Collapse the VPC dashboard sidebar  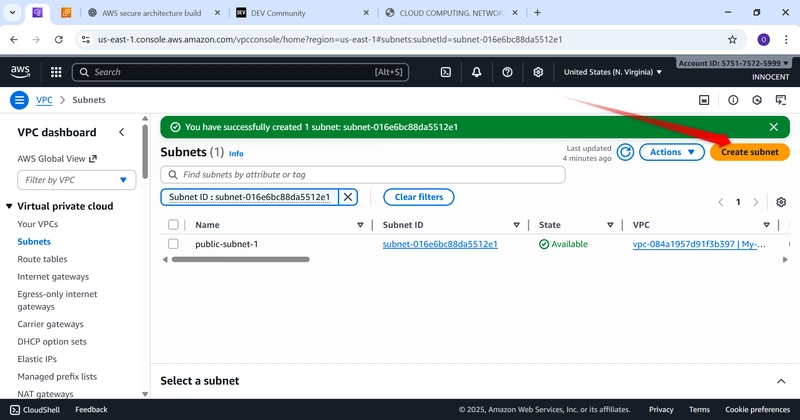[121, 132]
